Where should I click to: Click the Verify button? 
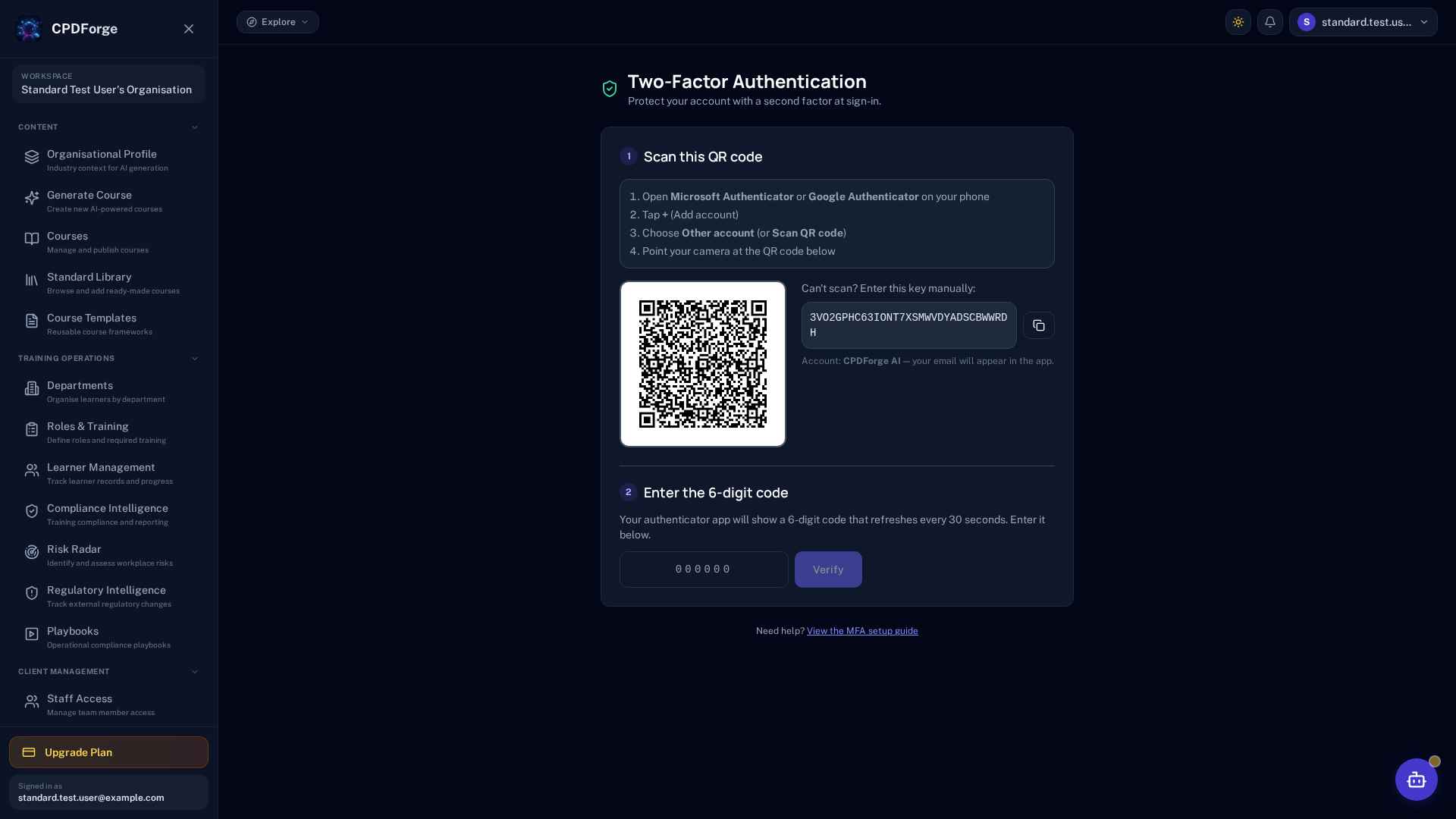[828, 570]
